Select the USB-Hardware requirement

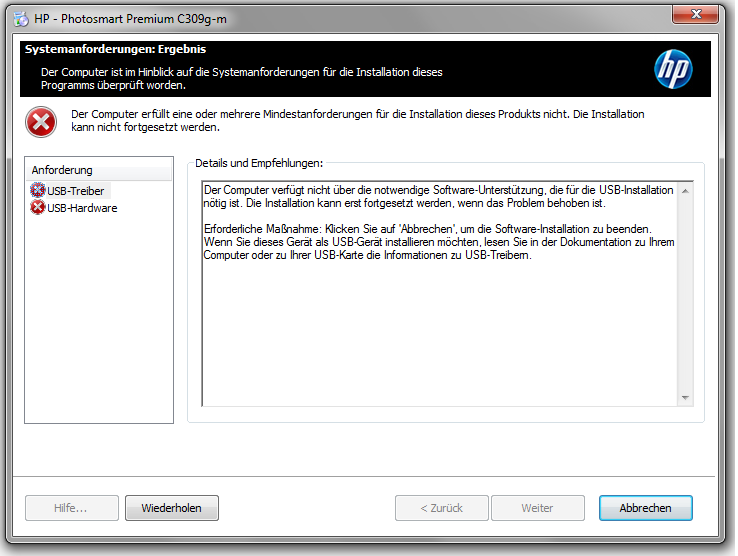pyautogui.click(x=82, y=208)
